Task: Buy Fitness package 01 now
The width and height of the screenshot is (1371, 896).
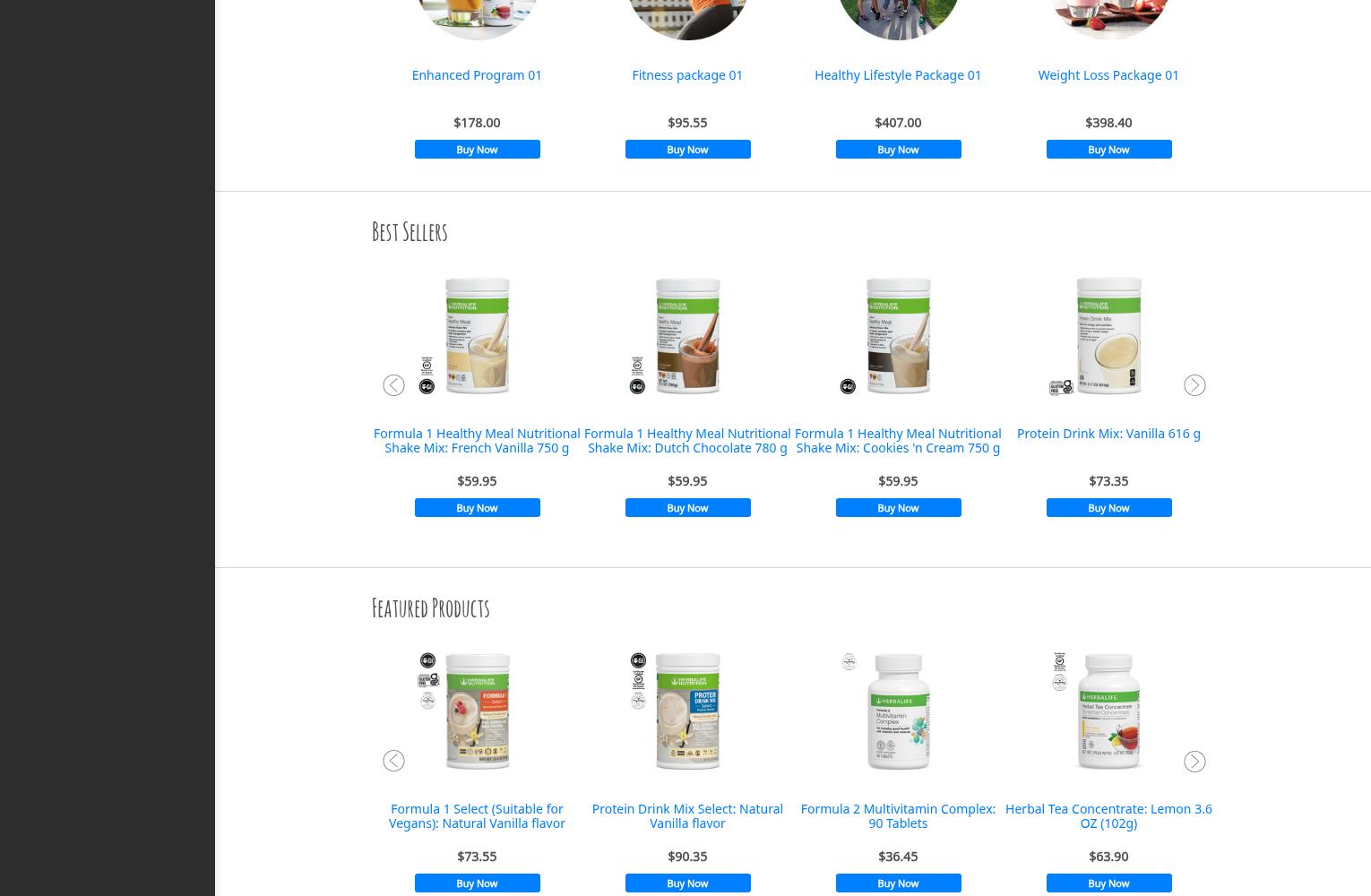Action: coord(687,150)
